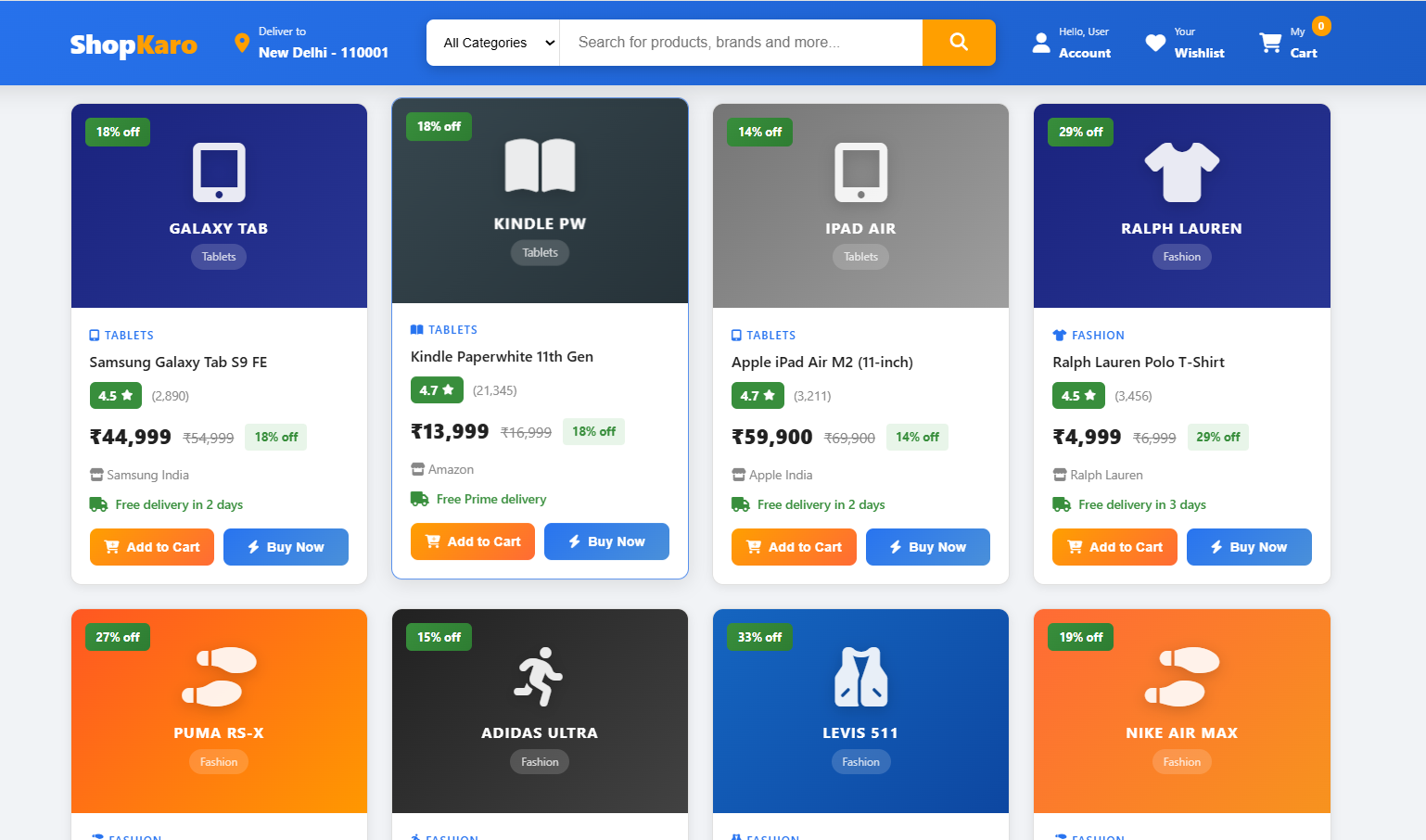Screen dimensions: 1426x840
Task: Click the 27% off badge on Puma RS-X
Action: pos(118,637)
